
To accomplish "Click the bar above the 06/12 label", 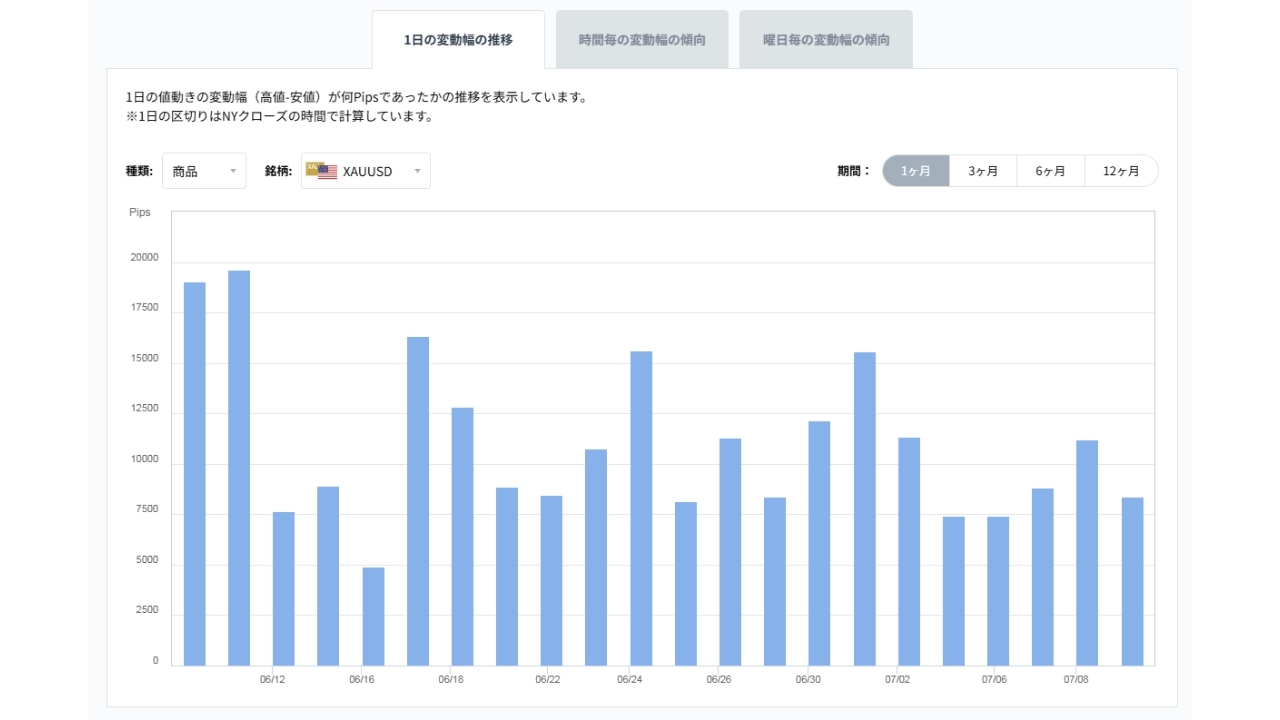I will click(284, 589).
